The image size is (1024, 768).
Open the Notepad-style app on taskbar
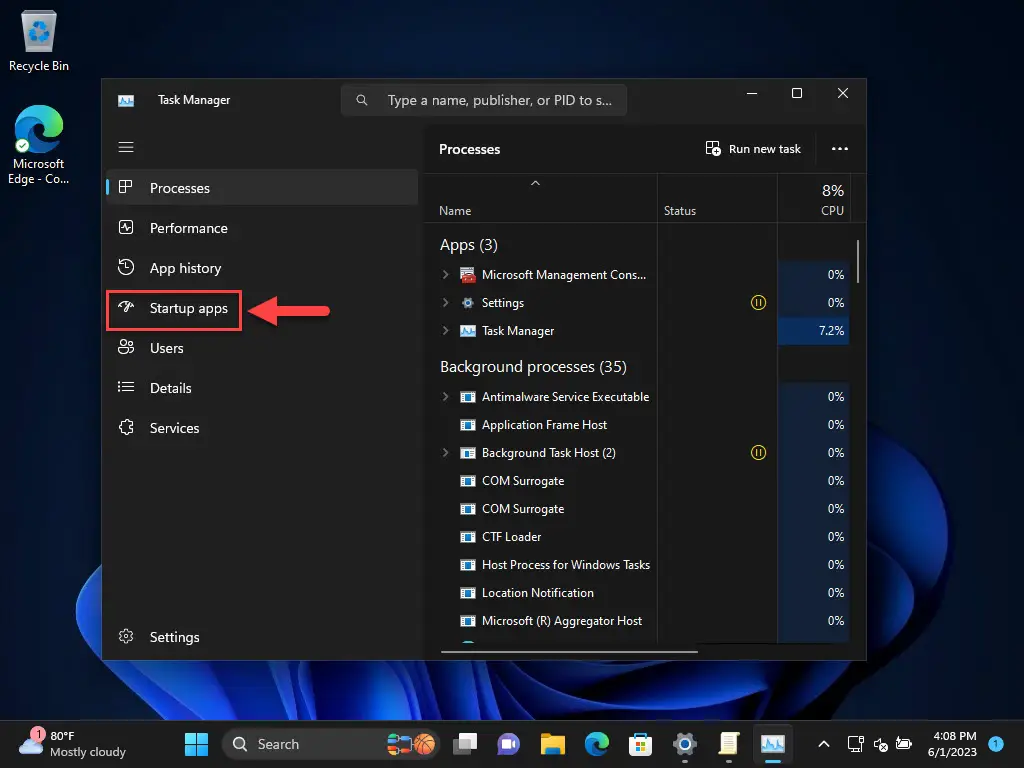point(728,744)
